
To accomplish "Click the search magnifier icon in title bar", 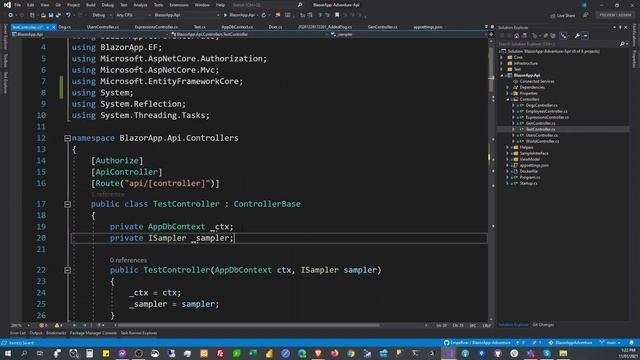I will click(300, 5).
